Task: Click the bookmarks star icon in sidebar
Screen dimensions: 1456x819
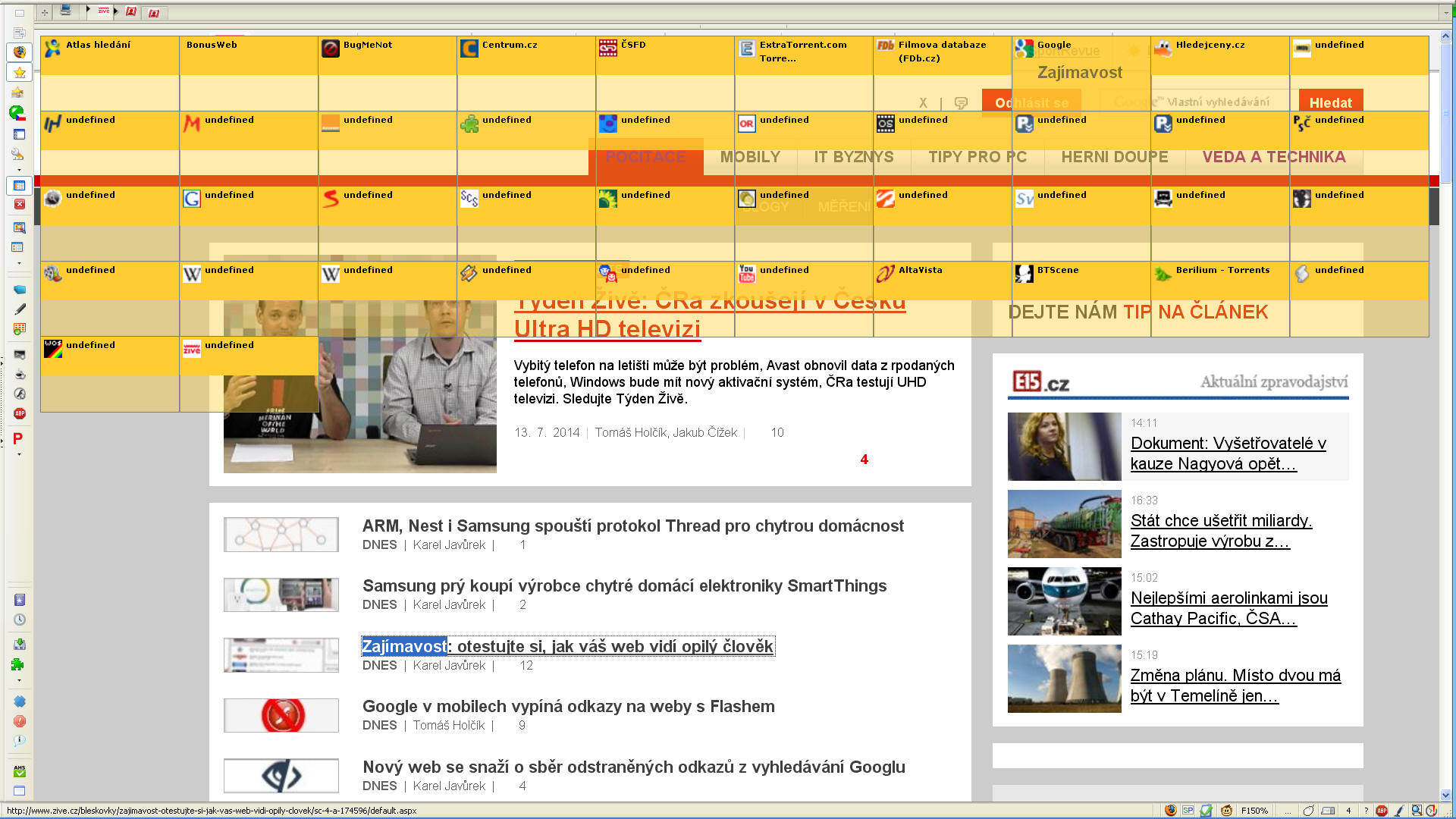Action: (20, 73)
